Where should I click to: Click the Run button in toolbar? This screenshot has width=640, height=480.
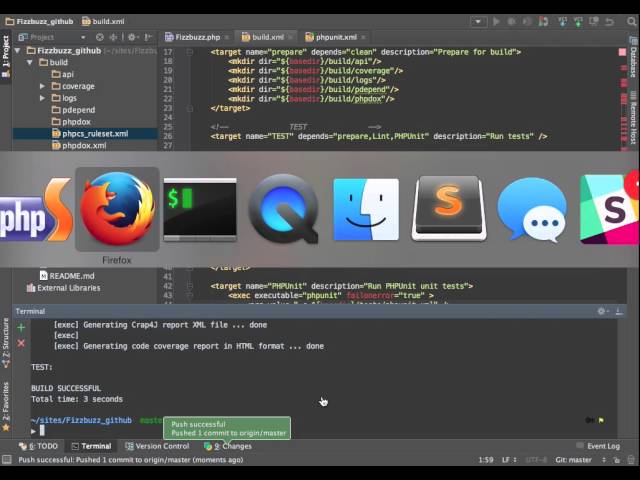(x=496, y=21)
